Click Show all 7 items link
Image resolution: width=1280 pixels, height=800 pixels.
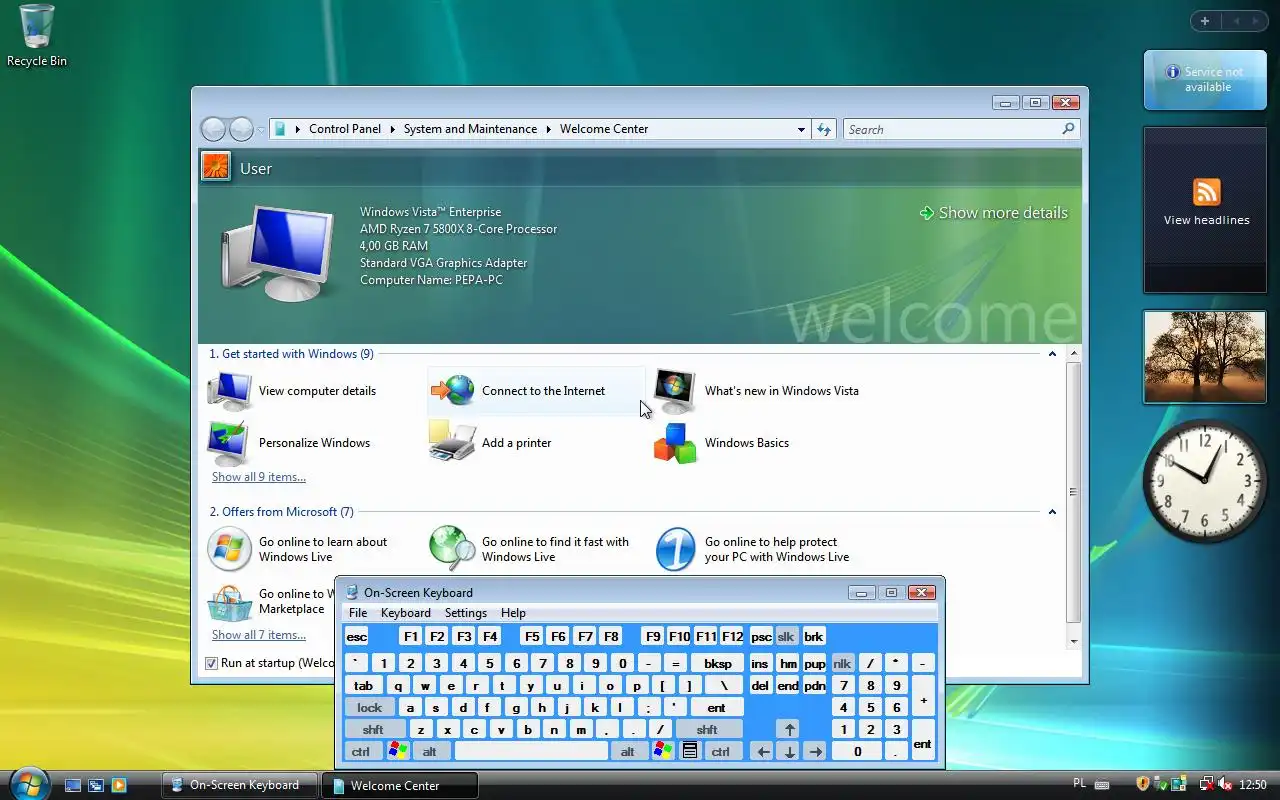tap(259, 635)
